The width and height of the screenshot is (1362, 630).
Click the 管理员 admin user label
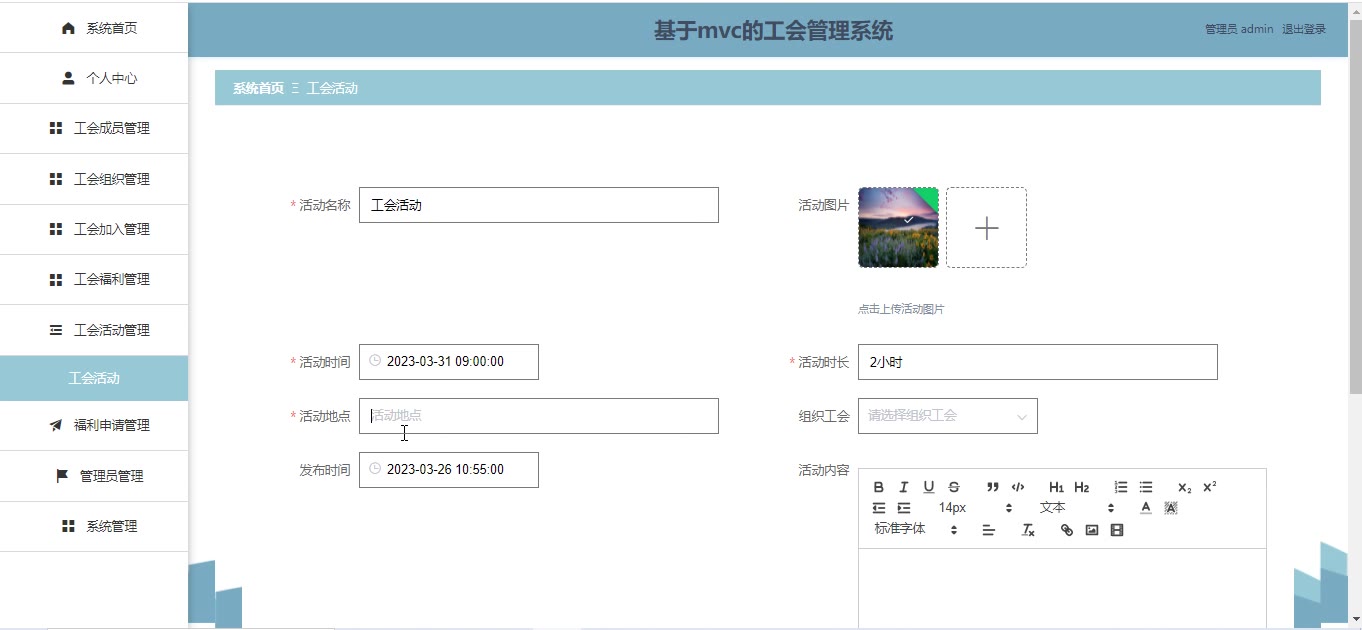coord(1239,29)
